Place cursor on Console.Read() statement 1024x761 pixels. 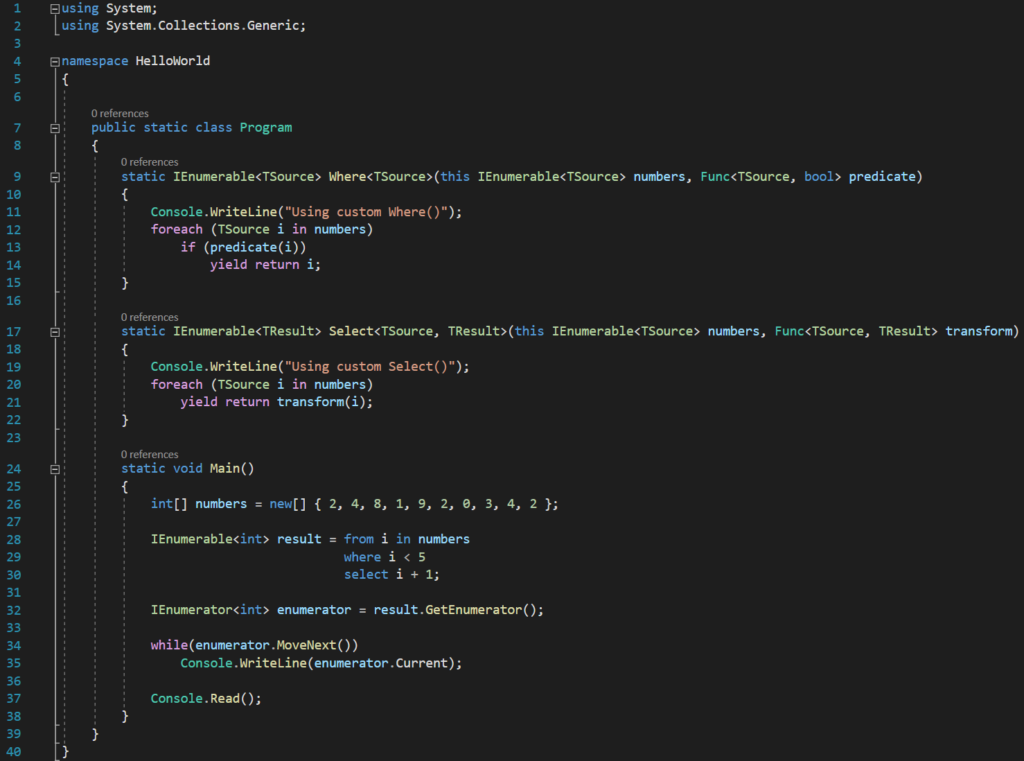pyautogui.click(x=205, y=698)
